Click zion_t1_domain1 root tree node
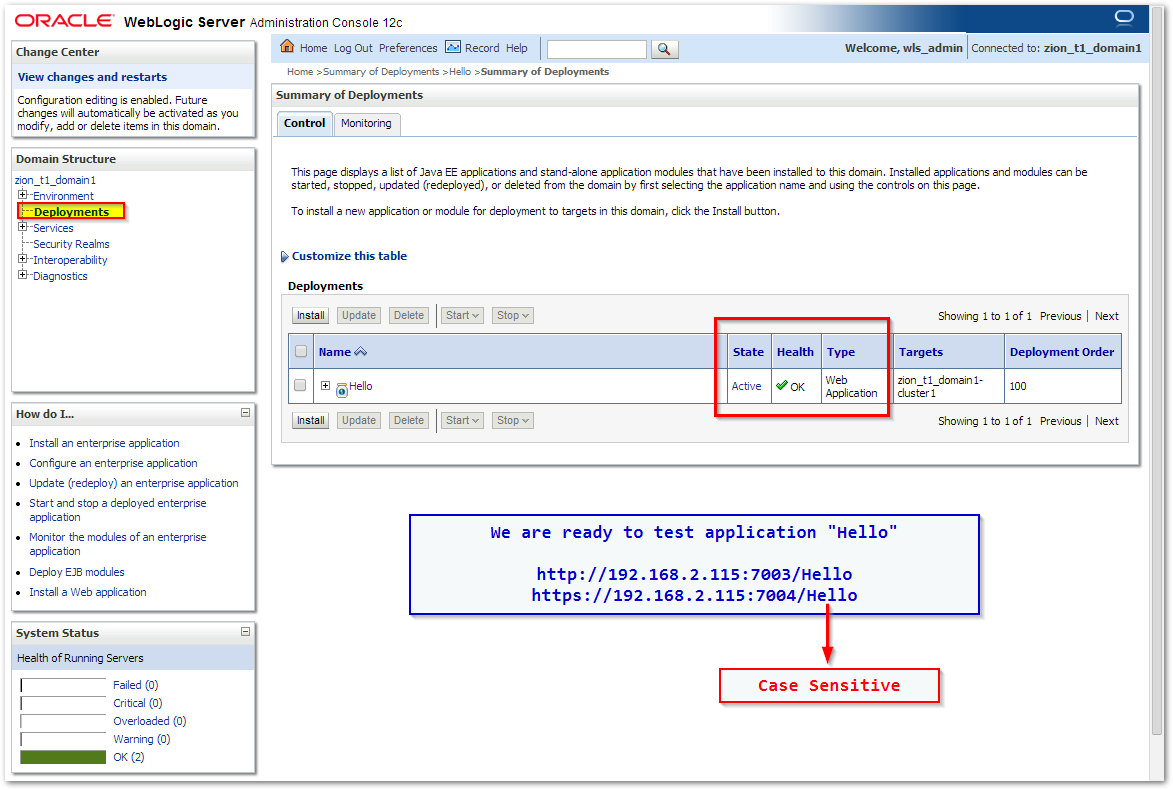Viewport: 1173px width, 790px height. tap(55, 180)
